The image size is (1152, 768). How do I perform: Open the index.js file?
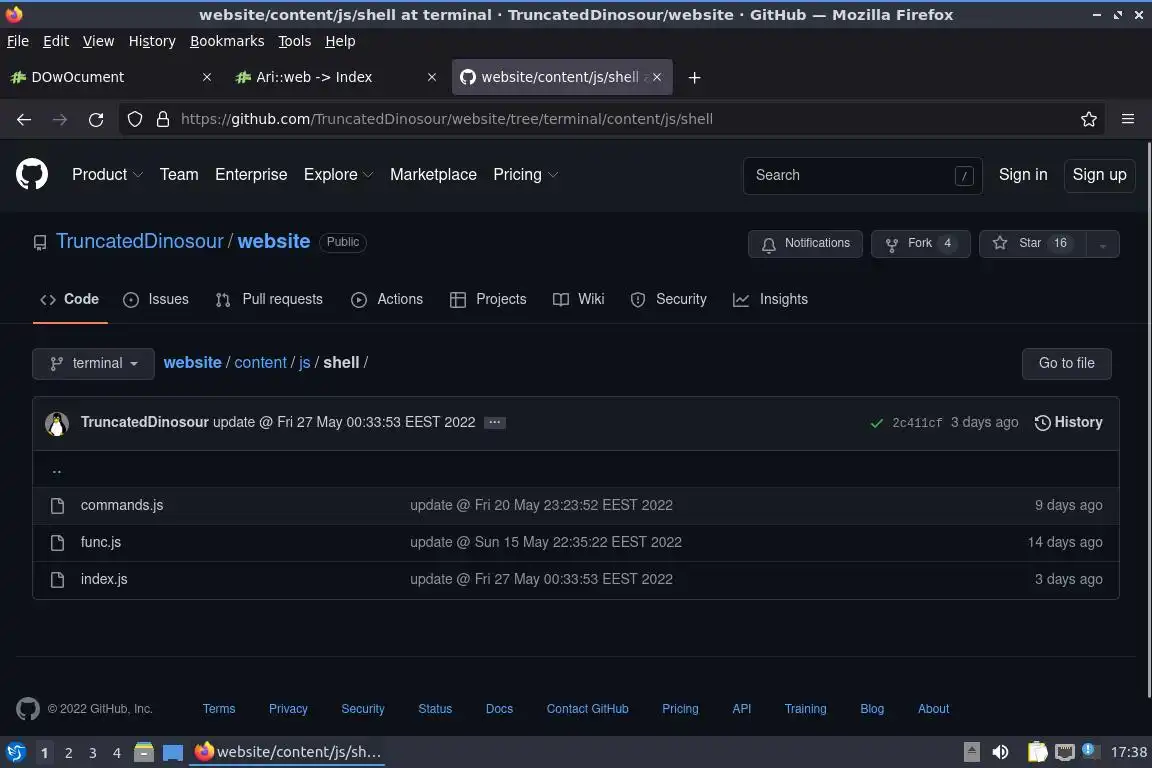(104, 580)
